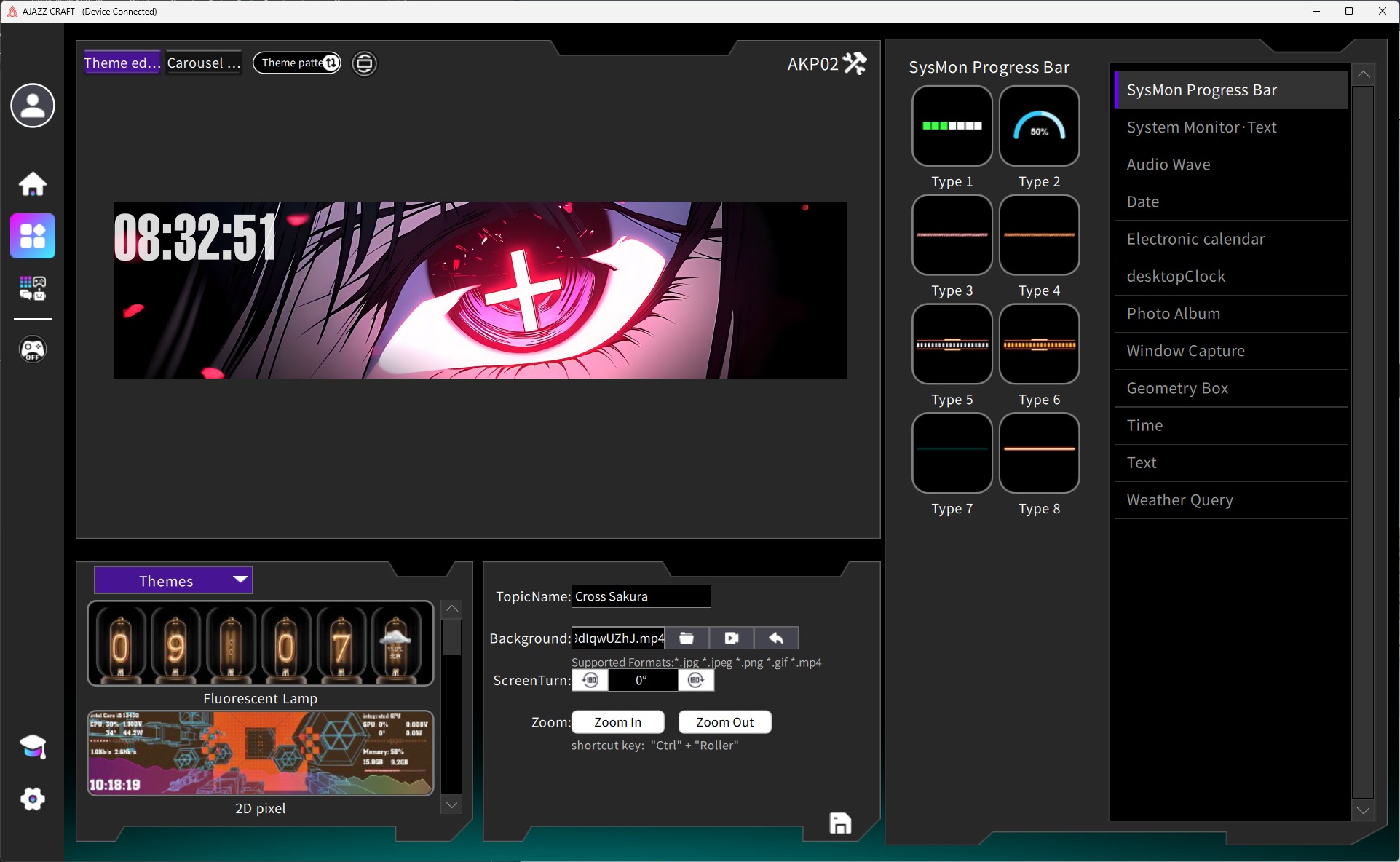This screenshot has width=1400, height=862.
Task: Choose progress bar Type 1 thumbnail
Action: 952,126
